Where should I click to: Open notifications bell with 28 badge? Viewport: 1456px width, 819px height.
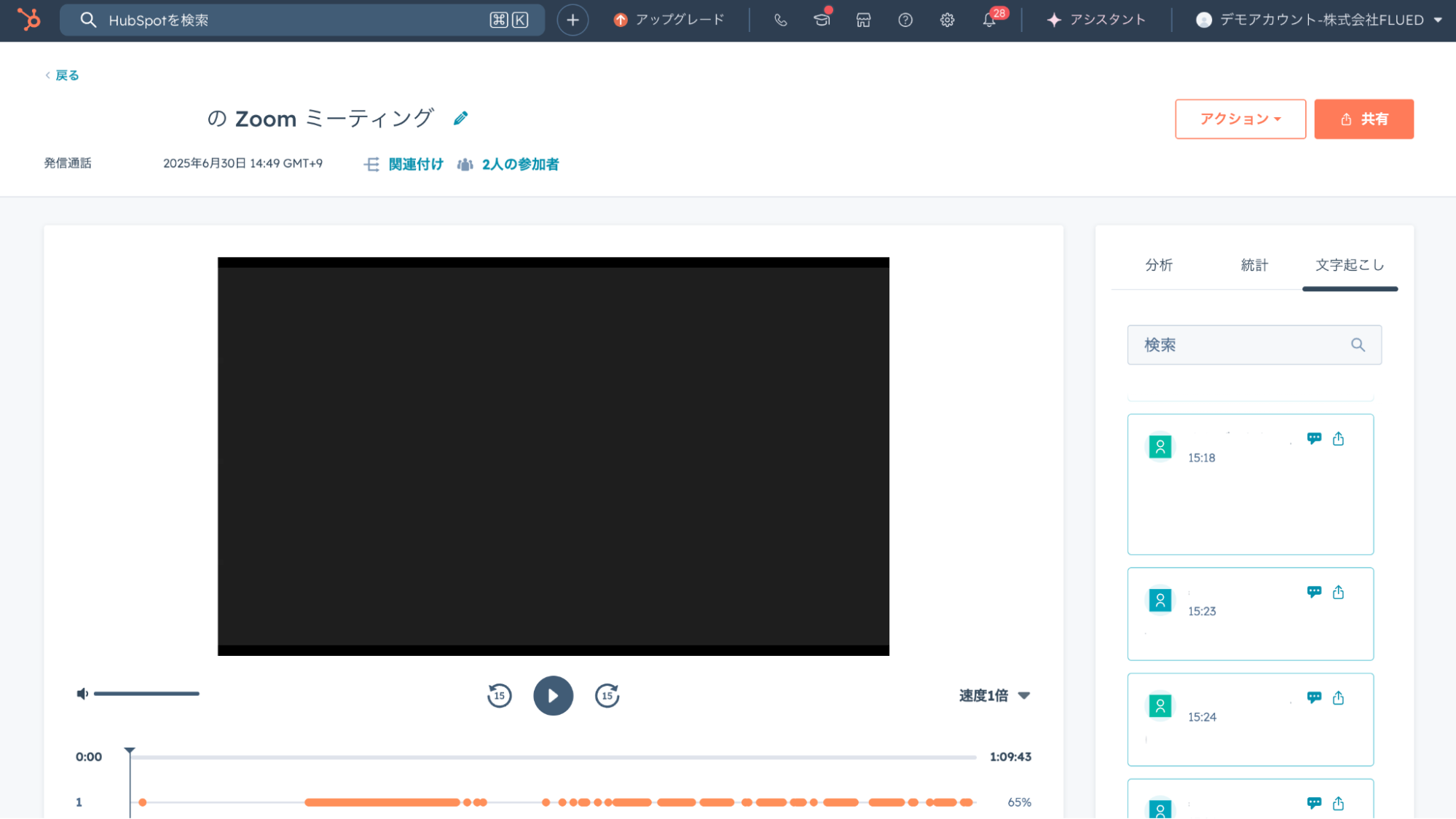[x=989, y=20]
